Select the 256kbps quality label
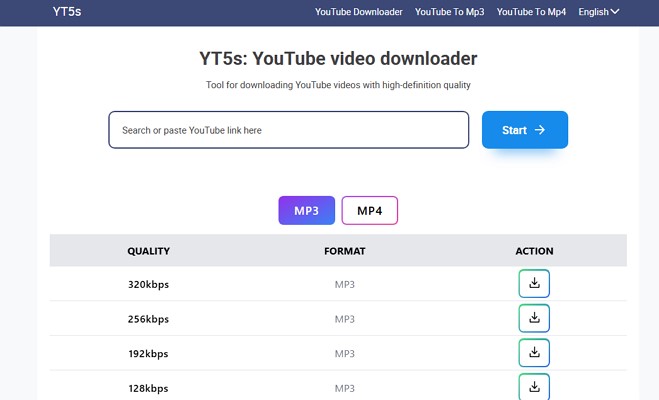 148,319
